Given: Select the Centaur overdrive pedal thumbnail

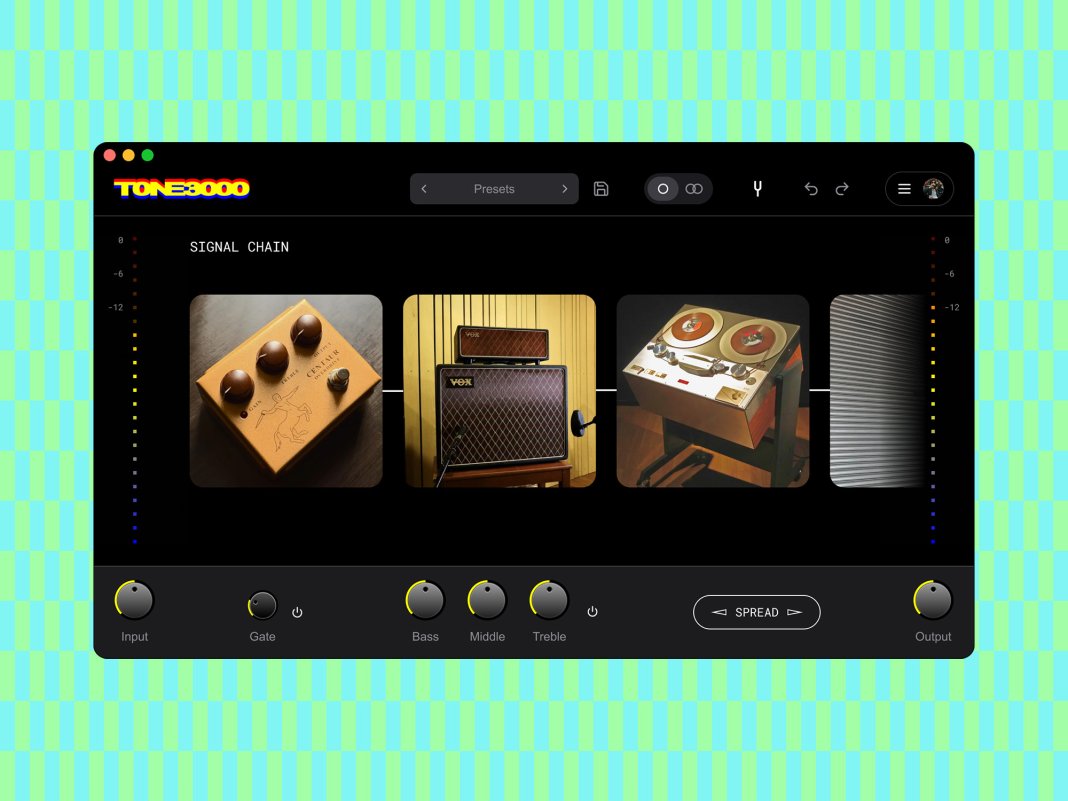Looking at the screenshot, I should pyautogui.click(x=286, y=391).
